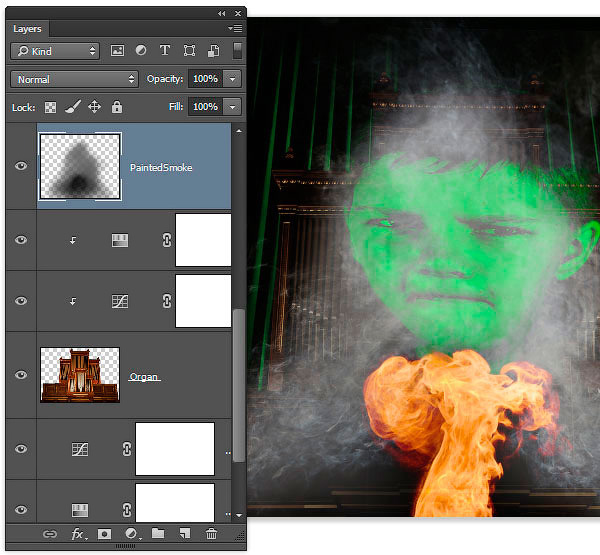
Task: Click the panel resize grip corner
Action: pos(241,537)
